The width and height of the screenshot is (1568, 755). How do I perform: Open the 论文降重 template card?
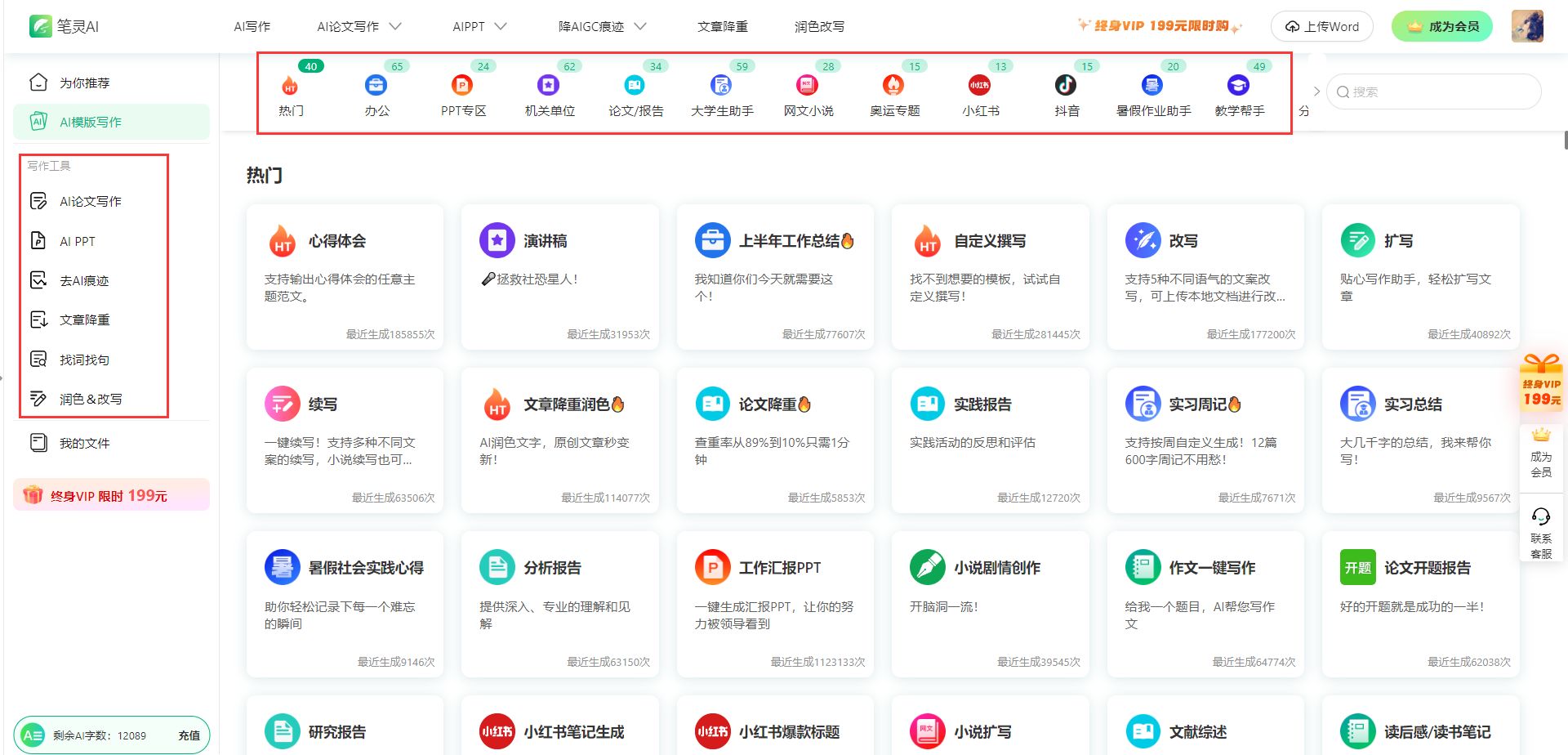click(775, 440)
